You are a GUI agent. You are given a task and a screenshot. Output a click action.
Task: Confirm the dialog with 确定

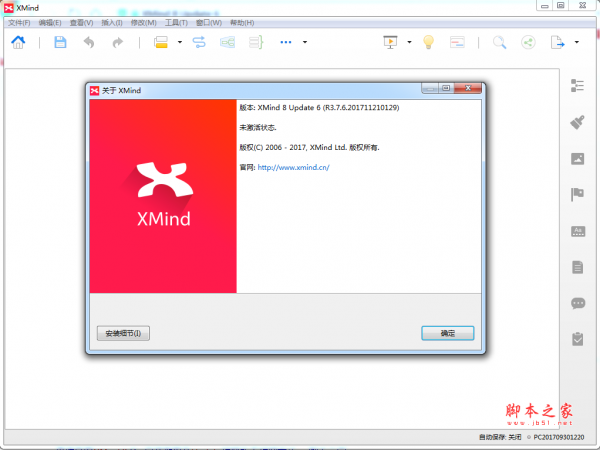pos(448,333)
